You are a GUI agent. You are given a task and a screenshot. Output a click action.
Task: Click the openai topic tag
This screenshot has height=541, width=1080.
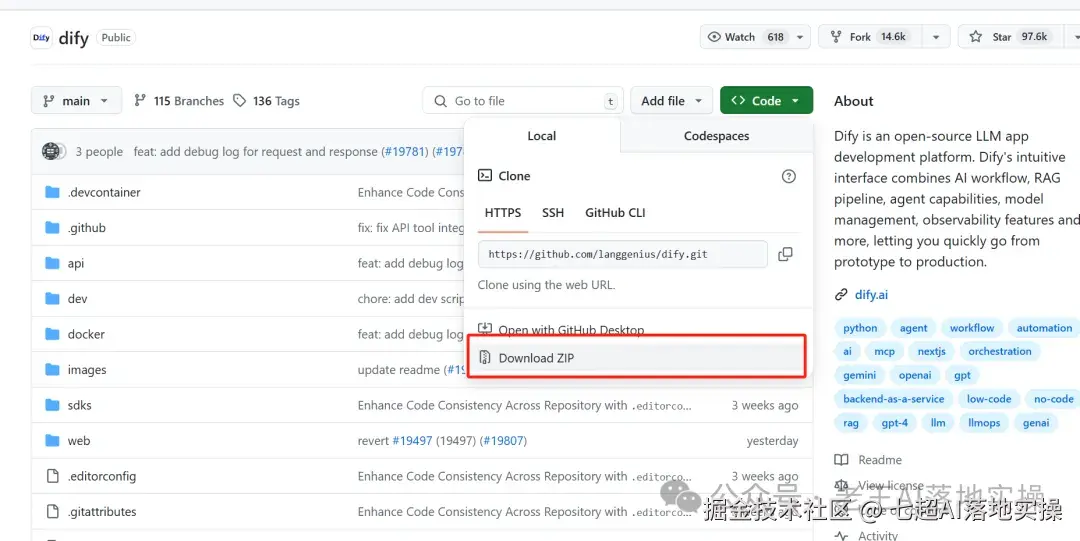pyautogui.click(x=915, y=376)
